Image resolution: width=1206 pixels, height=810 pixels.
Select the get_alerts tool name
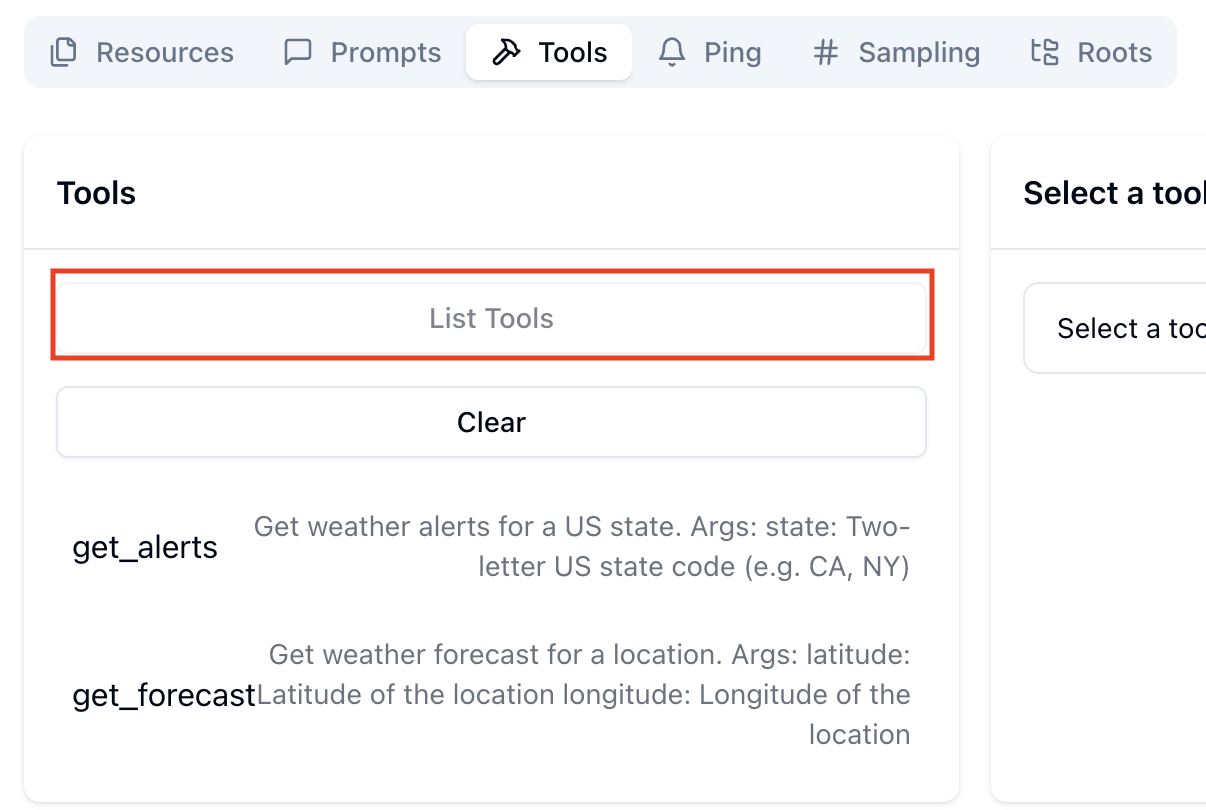(145, 547)
